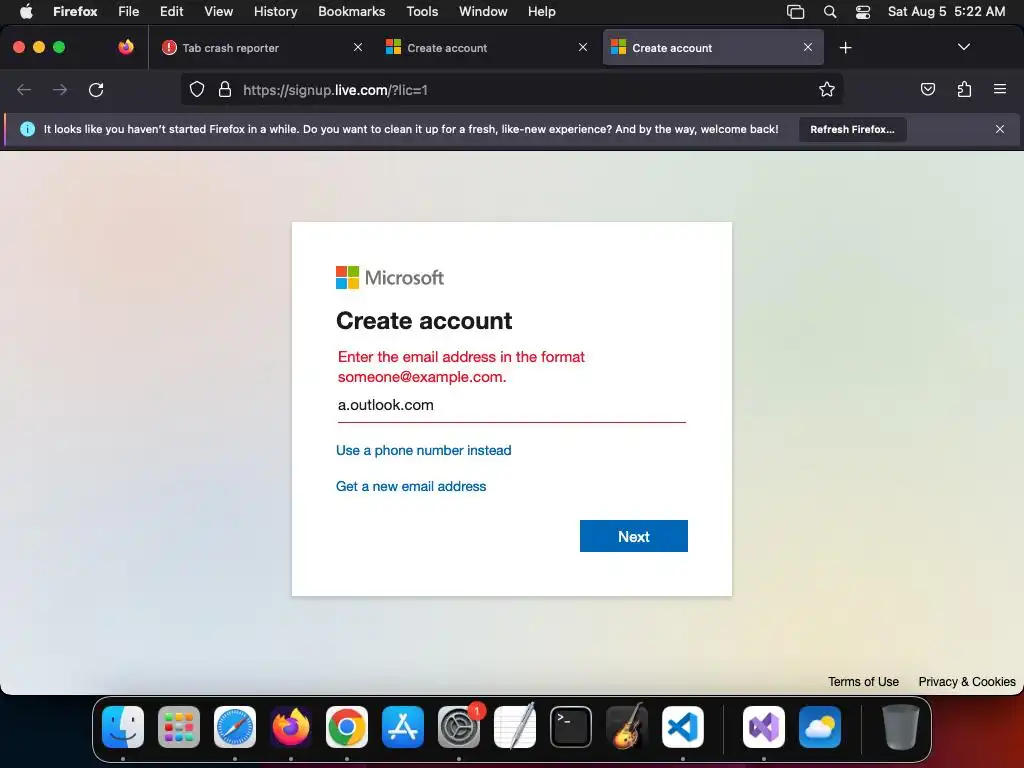This screenshot has height=768, width=1024.
Task: Dismiss the Firefox refresh notification bar
Action: tap(1000, 129)
